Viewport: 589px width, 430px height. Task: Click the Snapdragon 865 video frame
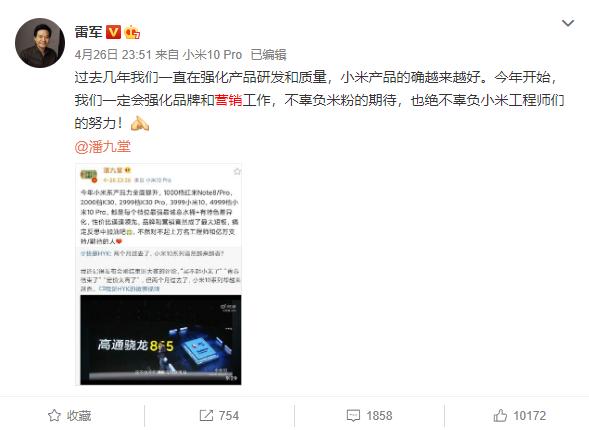pos(161,340)
